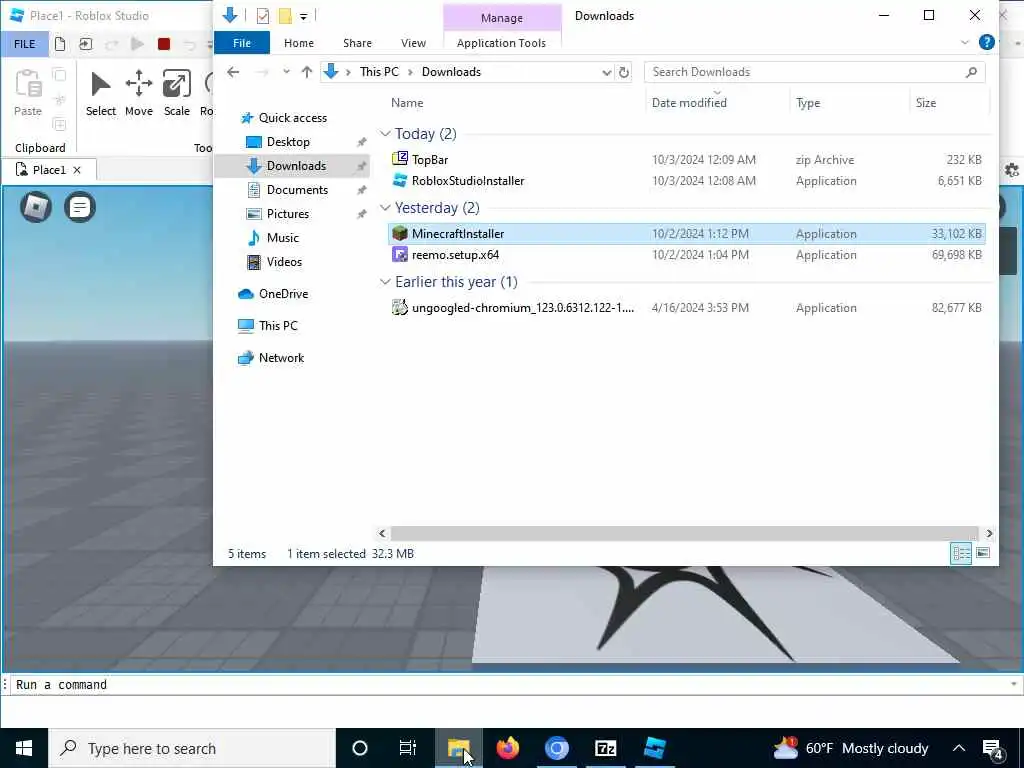1024x768 pixels.
Task: Sort by Date modified column
Action: (689, 103)
